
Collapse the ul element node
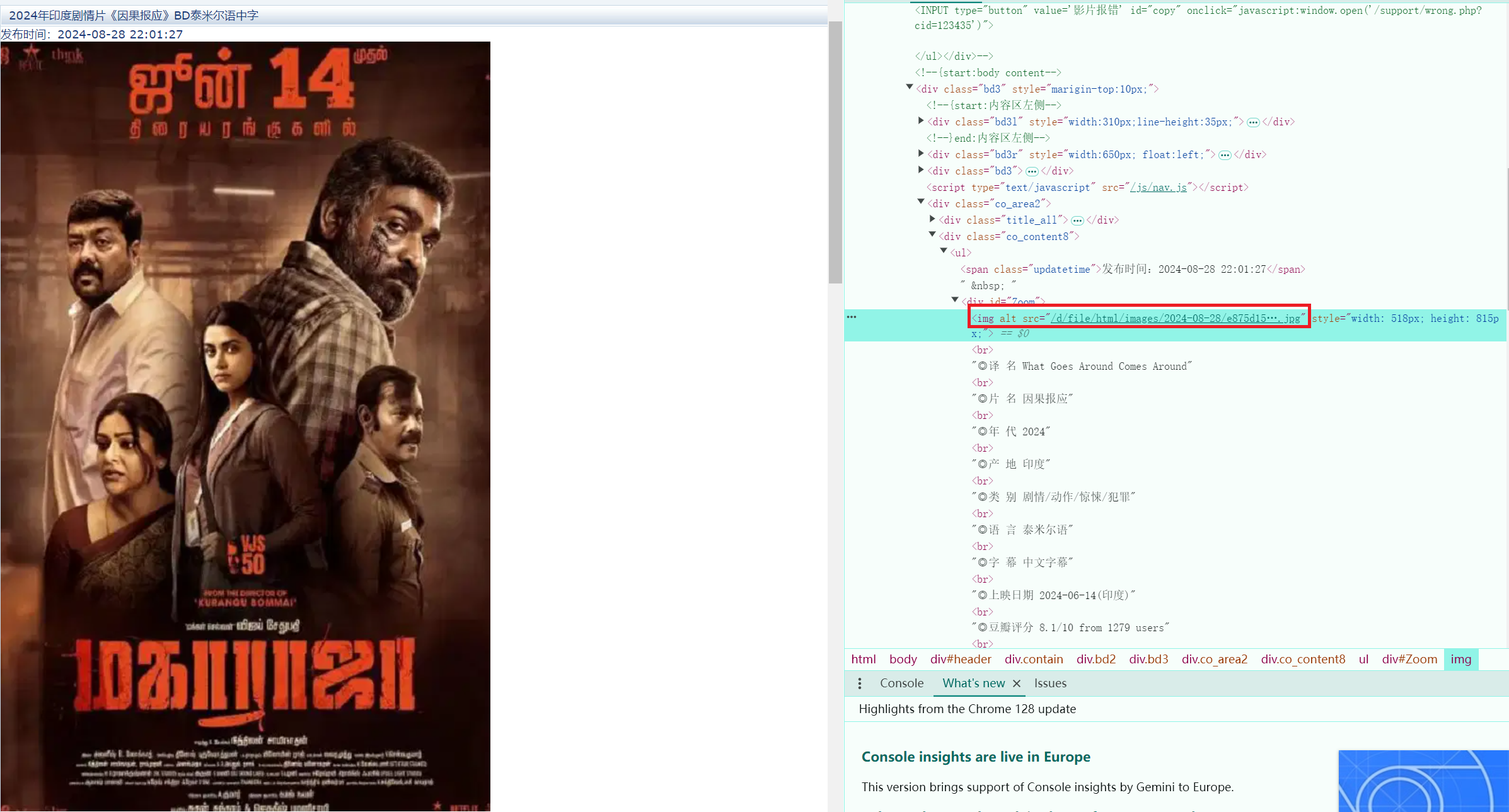944,251
